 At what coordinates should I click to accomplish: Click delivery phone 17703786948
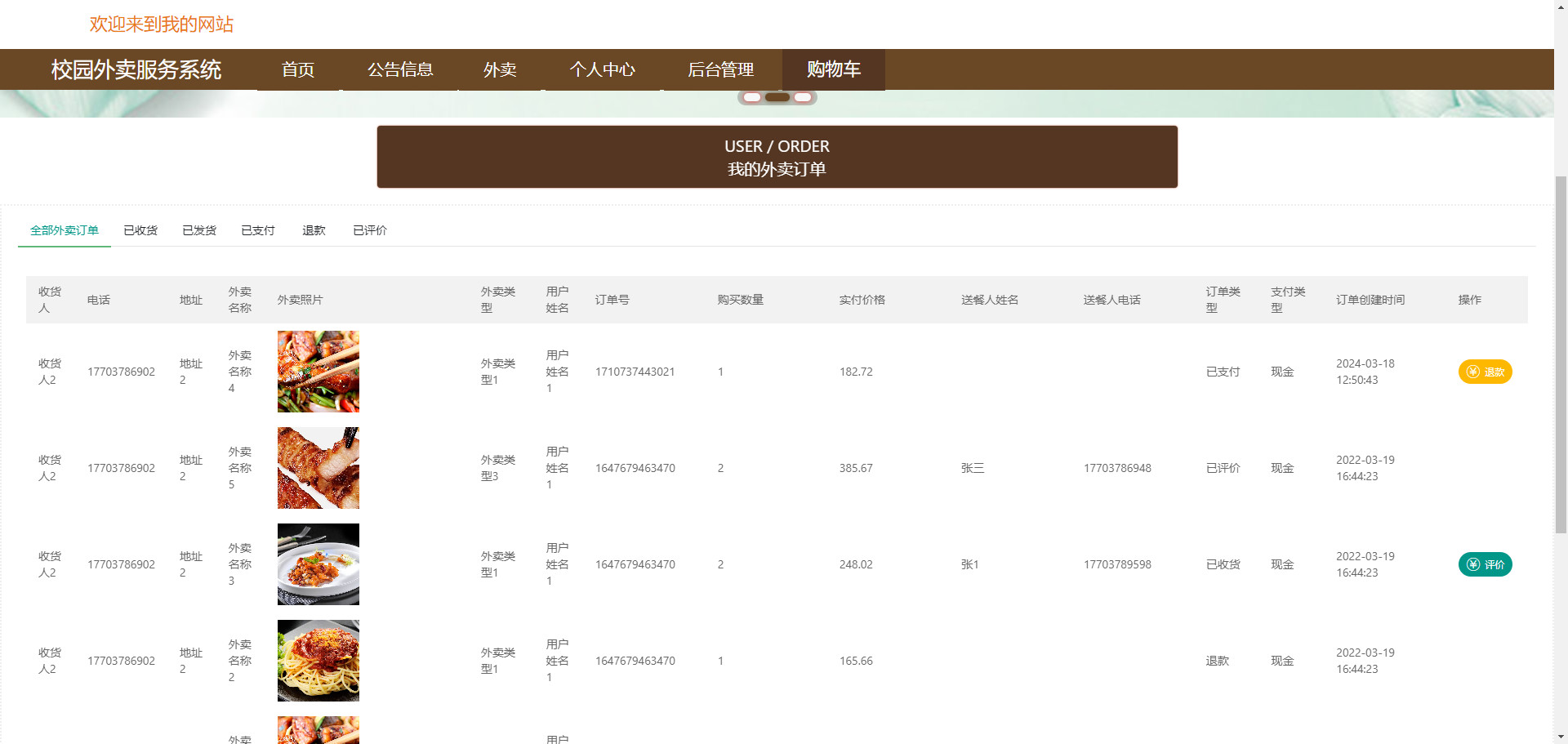pos(1117,468)
